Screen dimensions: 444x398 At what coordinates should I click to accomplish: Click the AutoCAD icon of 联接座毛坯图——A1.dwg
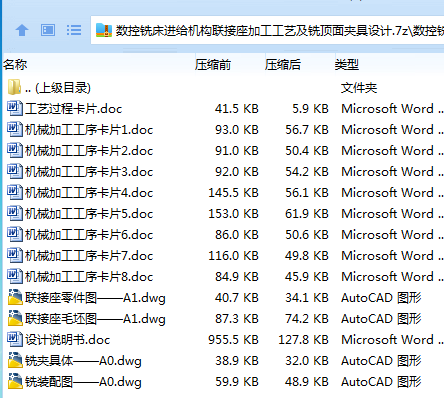point(15,318)
